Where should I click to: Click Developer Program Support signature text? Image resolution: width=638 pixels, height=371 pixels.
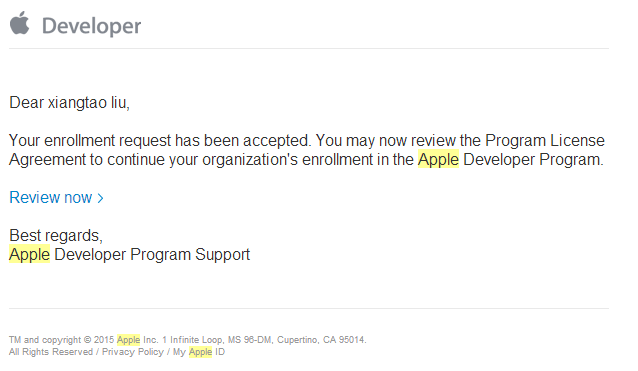pos(152,255)
